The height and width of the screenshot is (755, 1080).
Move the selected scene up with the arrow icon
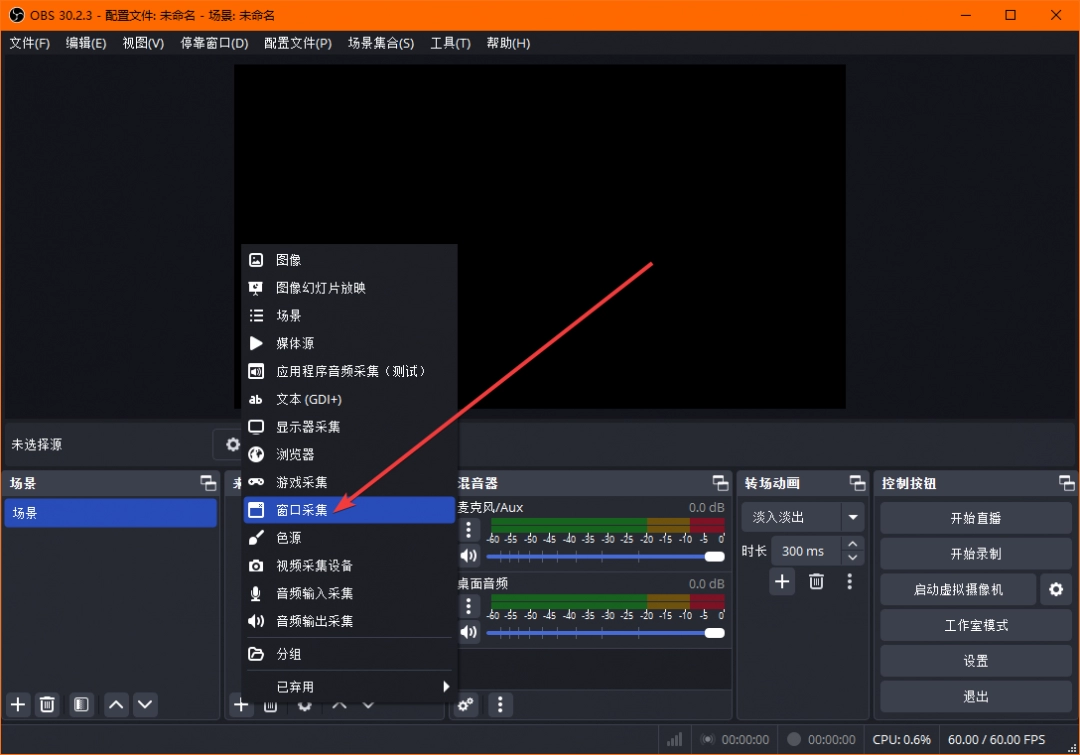pyautogui.click(x=116, y=704)
